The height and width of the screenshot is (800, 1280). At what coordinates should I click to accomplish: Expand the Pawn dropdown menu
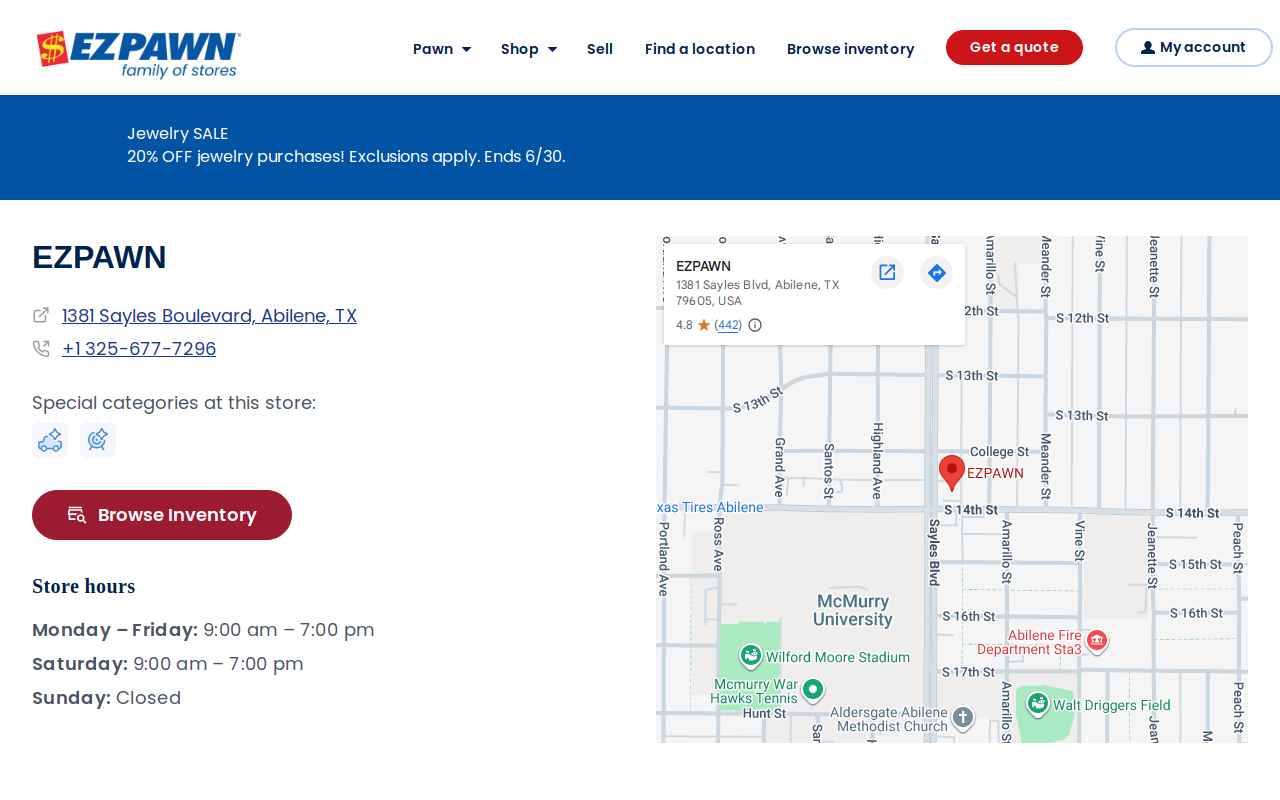[442, 49]
